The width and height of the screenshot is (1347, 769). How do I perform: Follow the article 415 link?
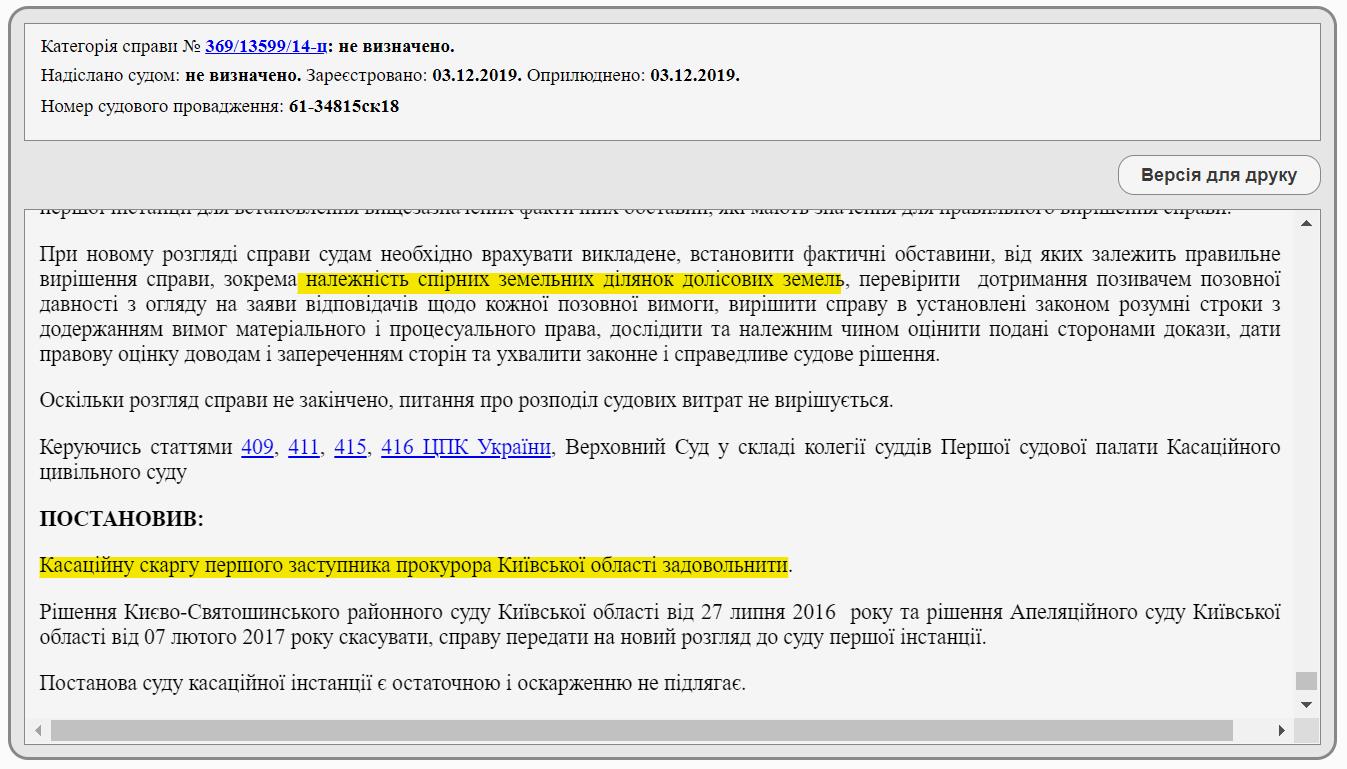pyautogui.click(x=350, y=447)
